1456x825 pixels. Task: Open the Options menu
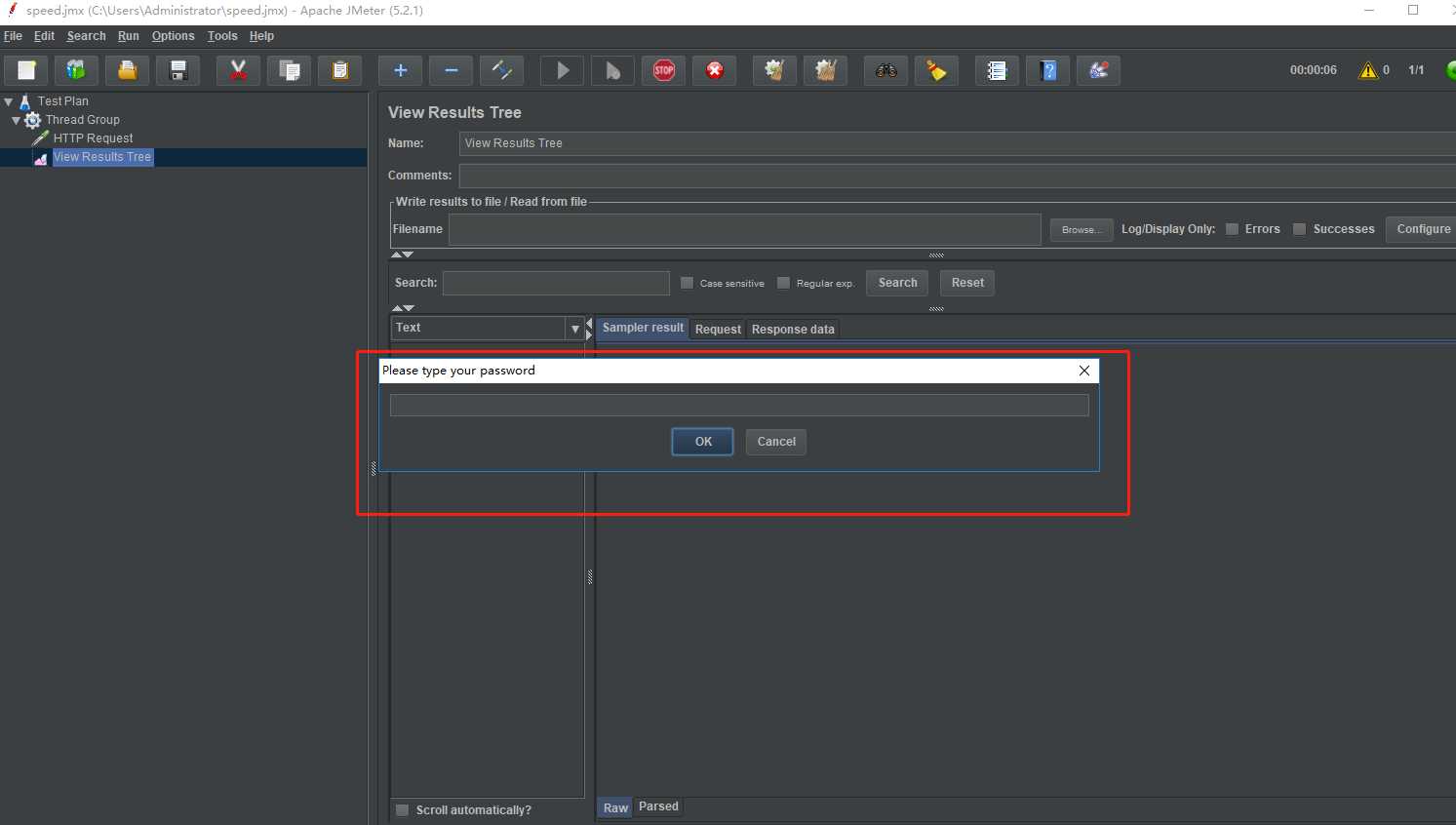173,36
